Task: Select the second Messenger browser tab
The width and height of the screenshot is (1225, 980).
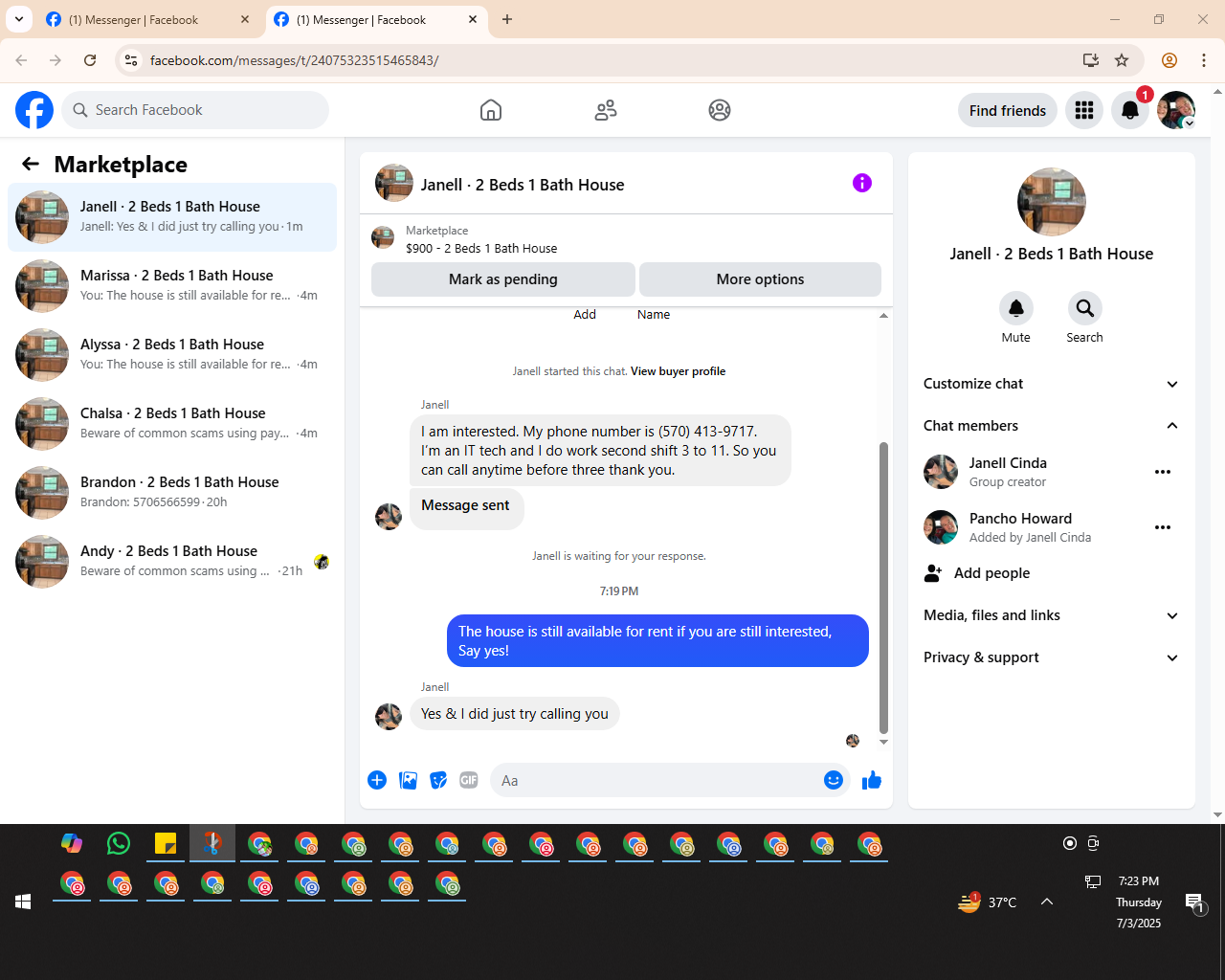Action: (376, 19)
